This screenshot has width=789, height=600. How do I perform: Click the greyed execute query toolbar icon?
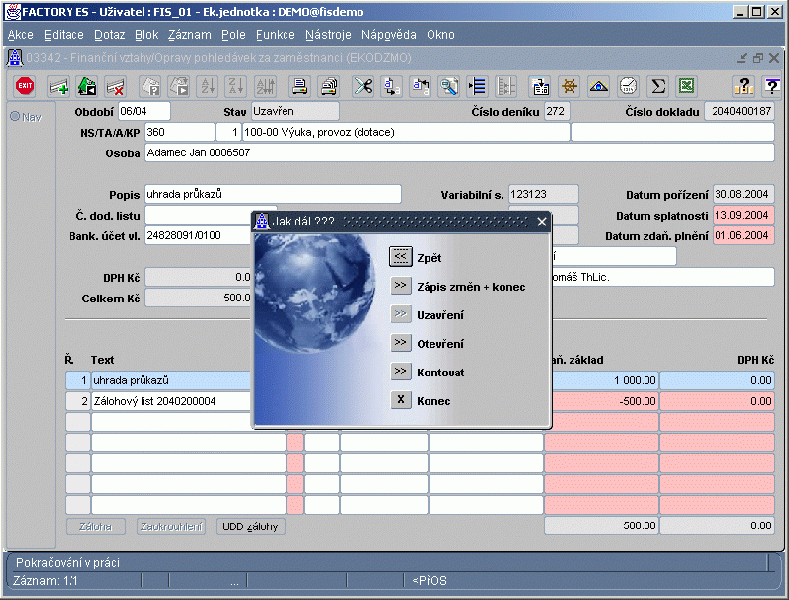coord(179,87)
